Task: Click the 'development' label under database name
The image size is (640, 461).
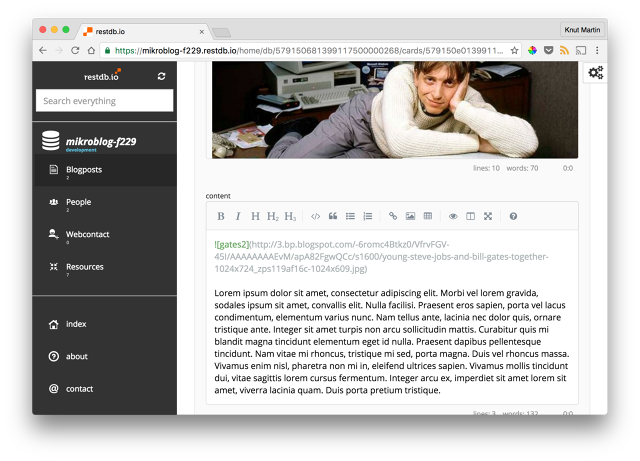Action: (81, 150)
